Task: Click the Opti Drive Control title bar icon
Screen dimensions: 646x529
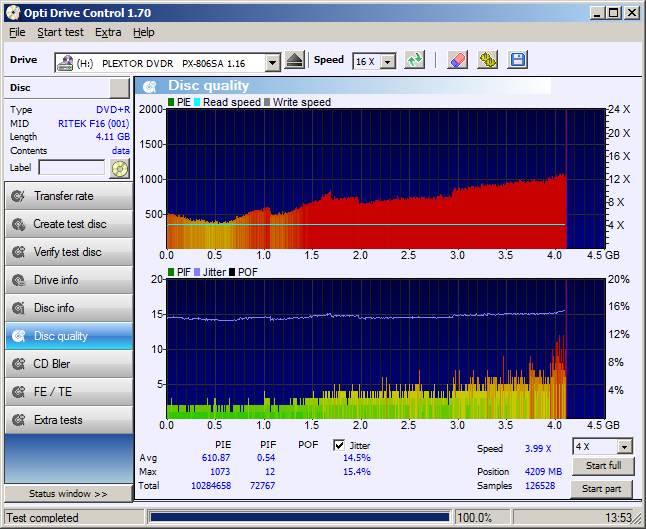Action: click(x=13, y=13)
